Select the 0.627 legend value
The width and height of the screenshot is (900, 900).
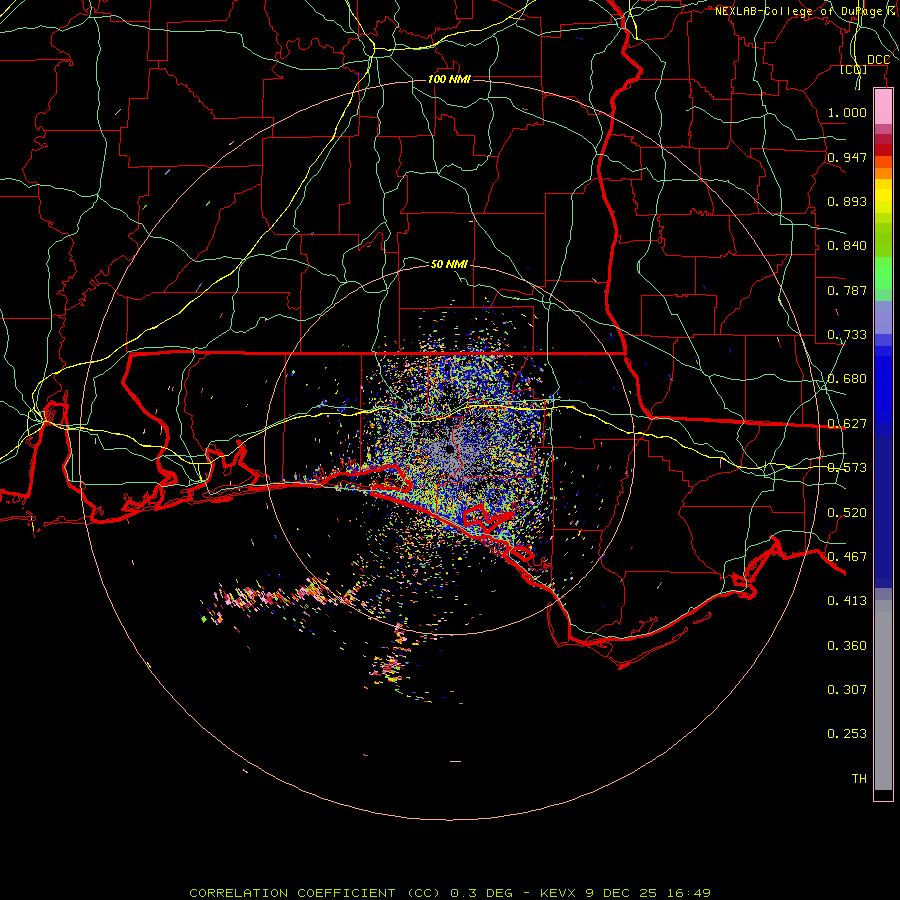click(x=847, y=424)
